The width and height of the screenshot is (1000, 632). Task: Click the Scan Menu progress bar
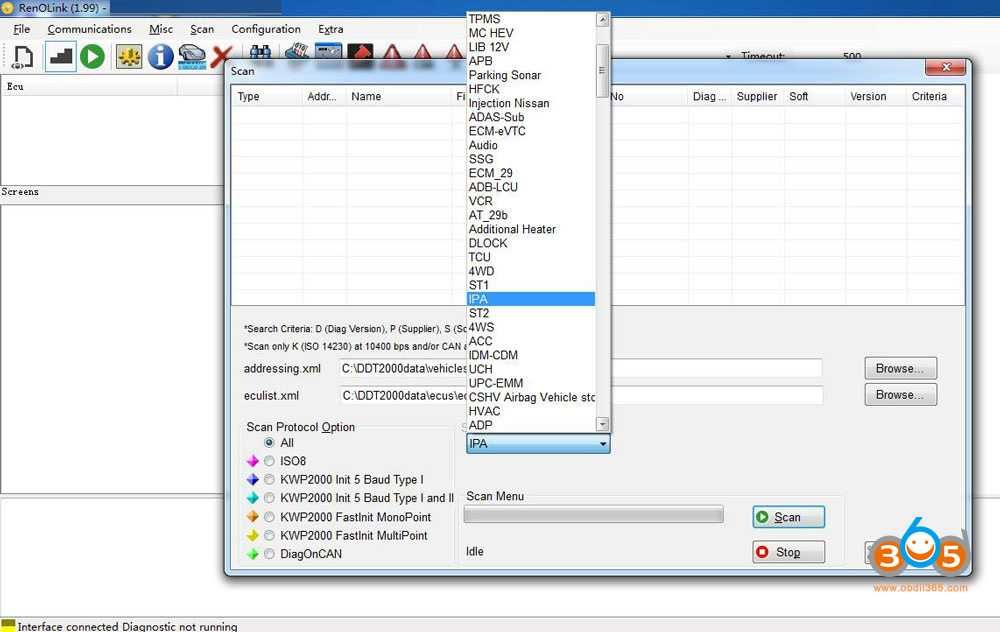(x=594, y=515)
